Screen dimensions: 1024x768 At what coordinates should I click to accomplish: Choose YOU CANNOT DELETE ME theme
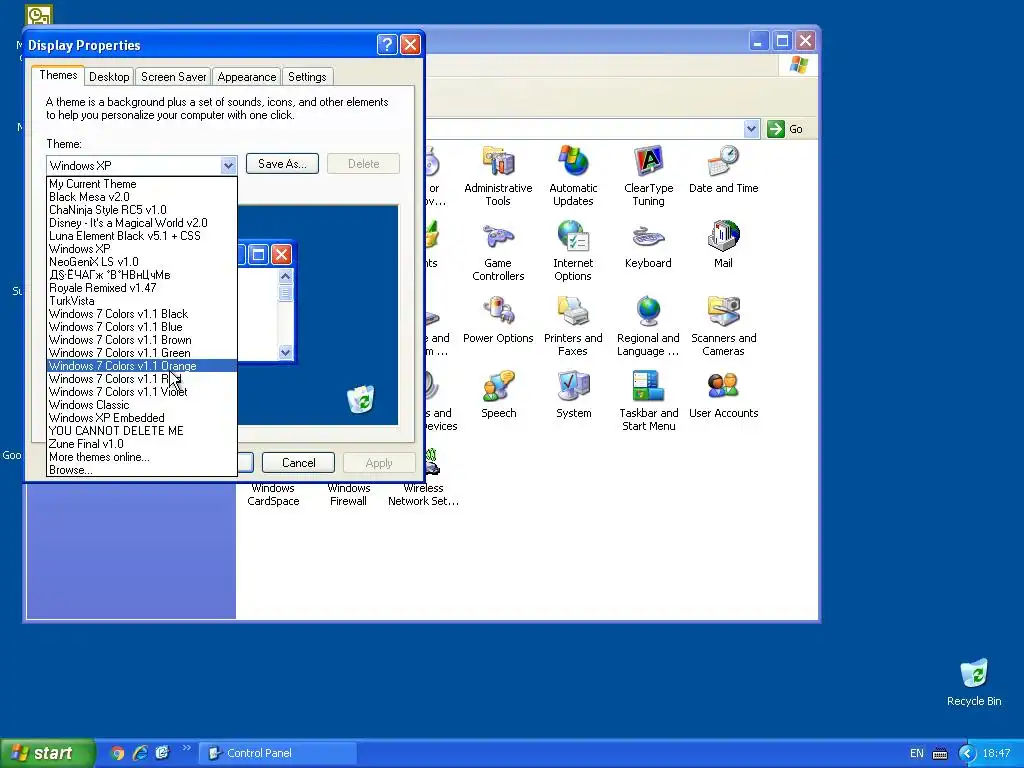coord(142,431)
